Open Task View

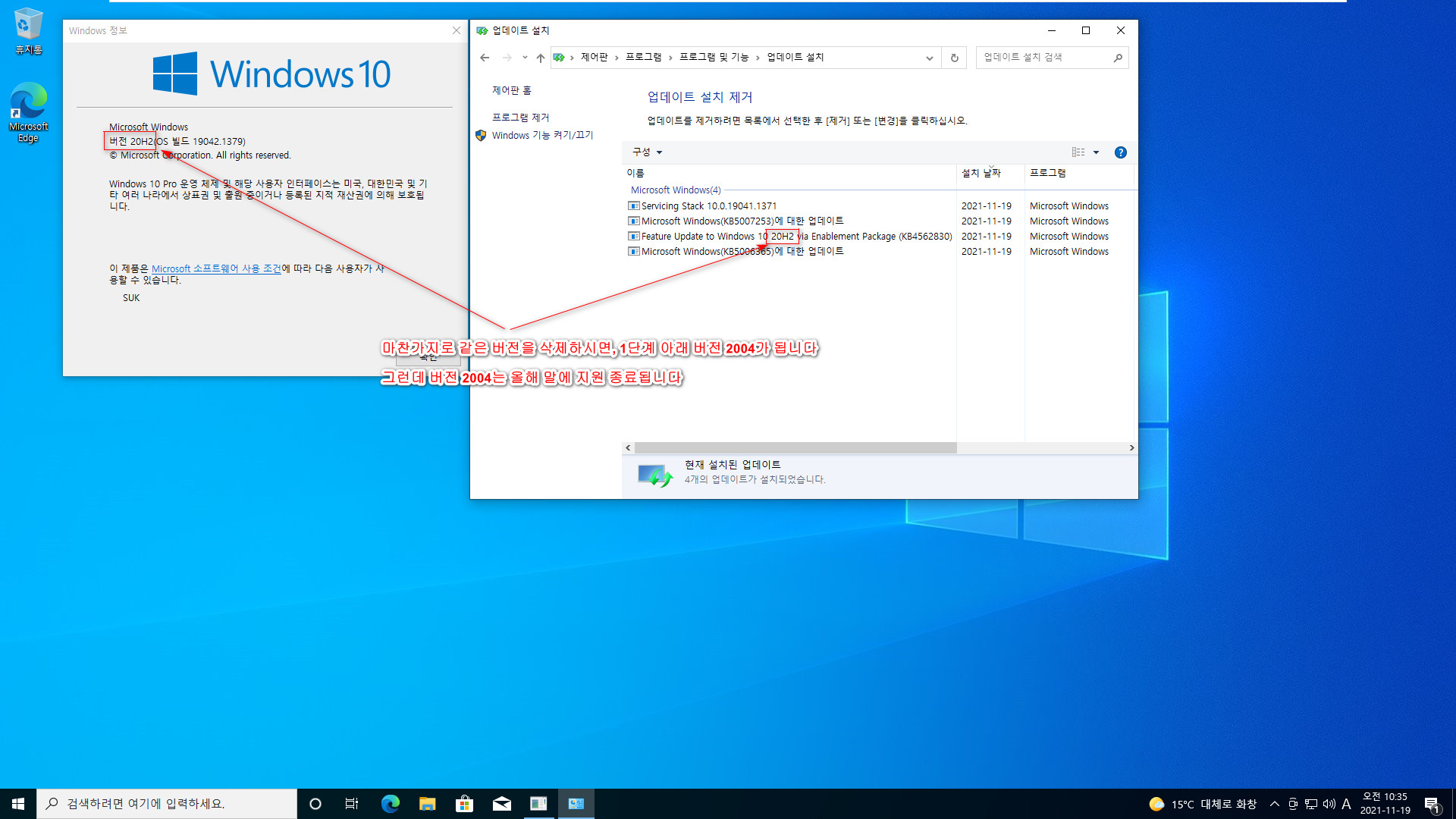pos(352,804)
